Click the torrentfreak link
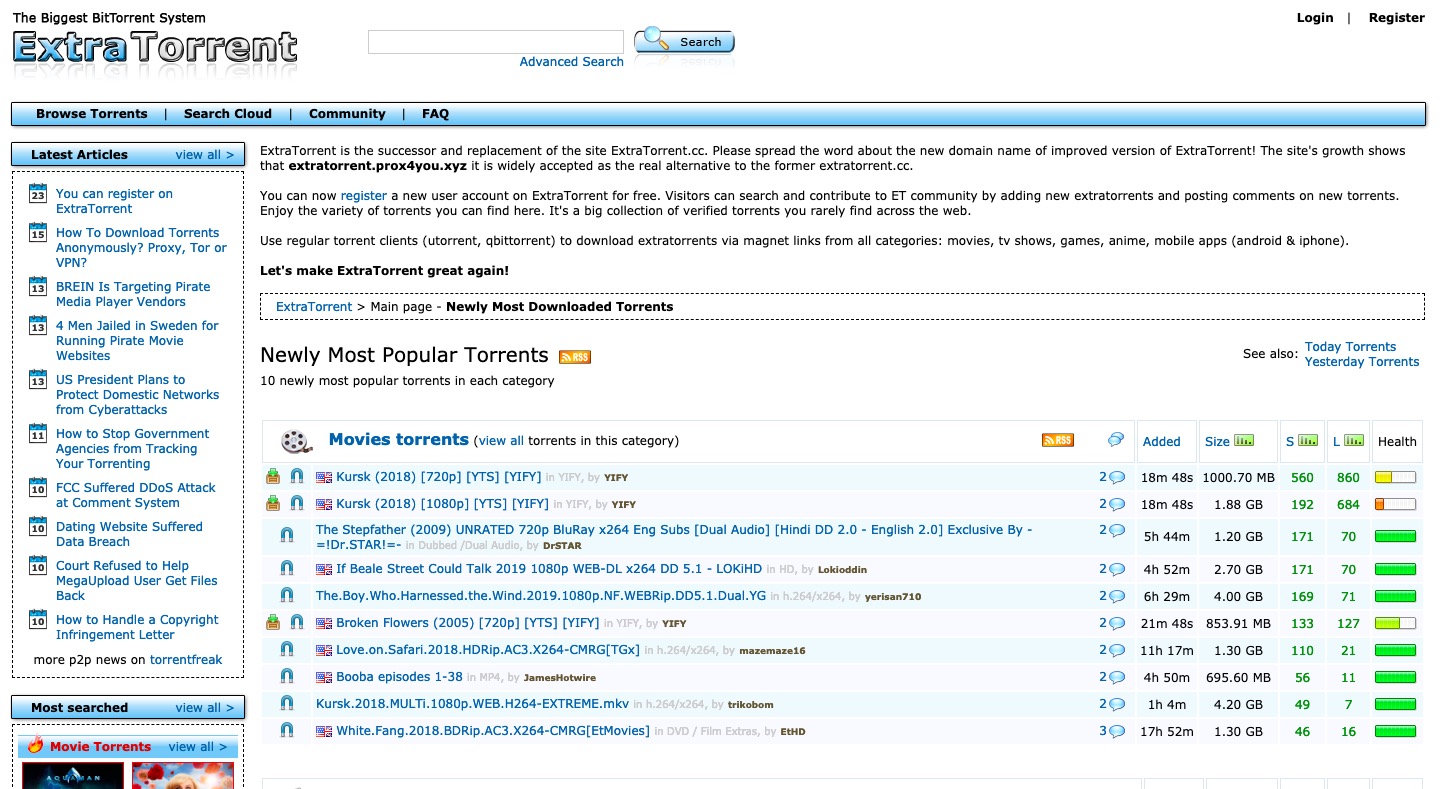Image resolution: width=1440 pixels, height=789 pixels. [x=186, y=660]
